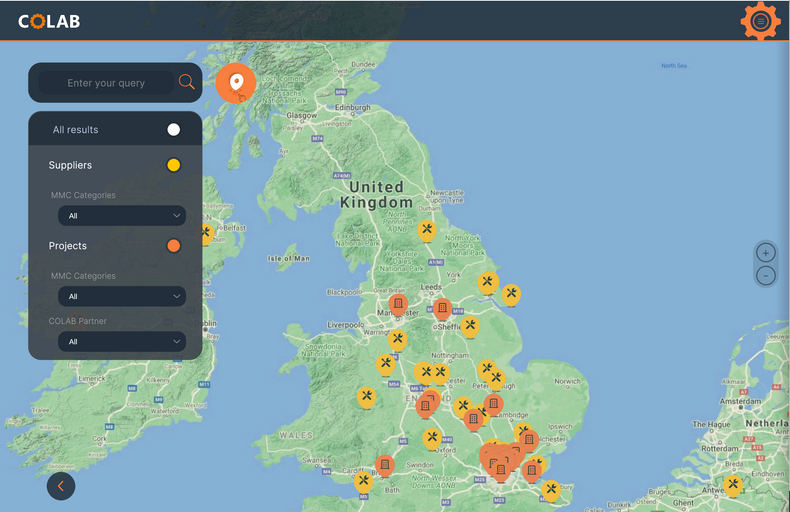Click the Suppliers filter label
This screenshot has height=512, width=790.
coord(70,165)
